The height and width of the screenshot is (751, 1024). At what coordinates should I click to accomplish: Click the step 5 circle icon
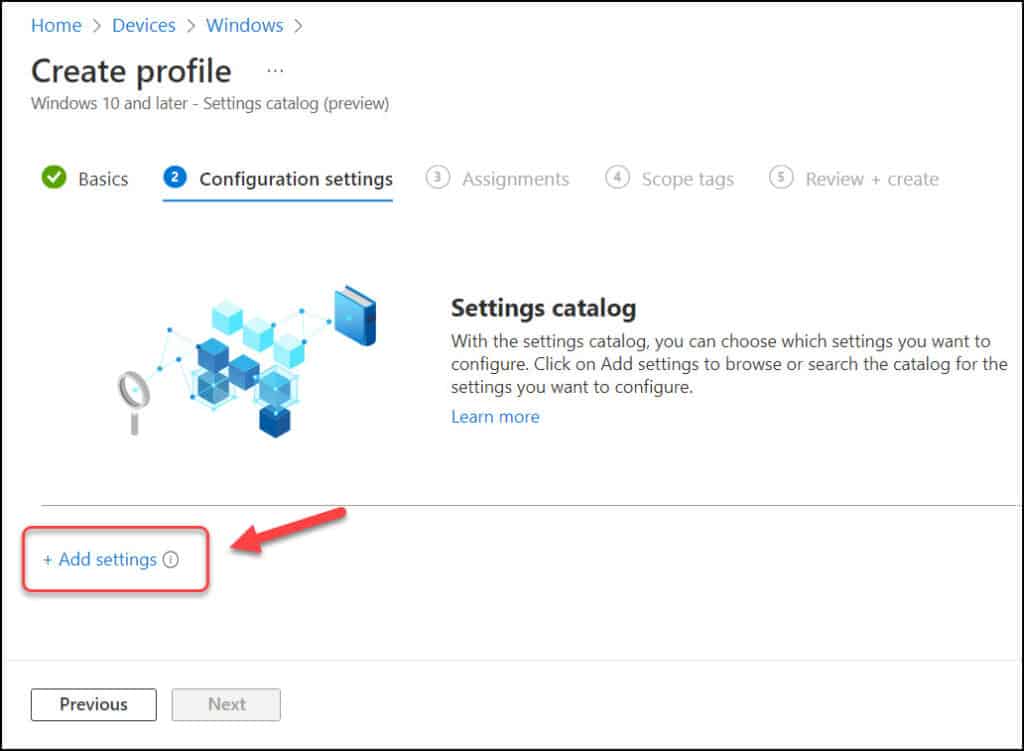781,177
